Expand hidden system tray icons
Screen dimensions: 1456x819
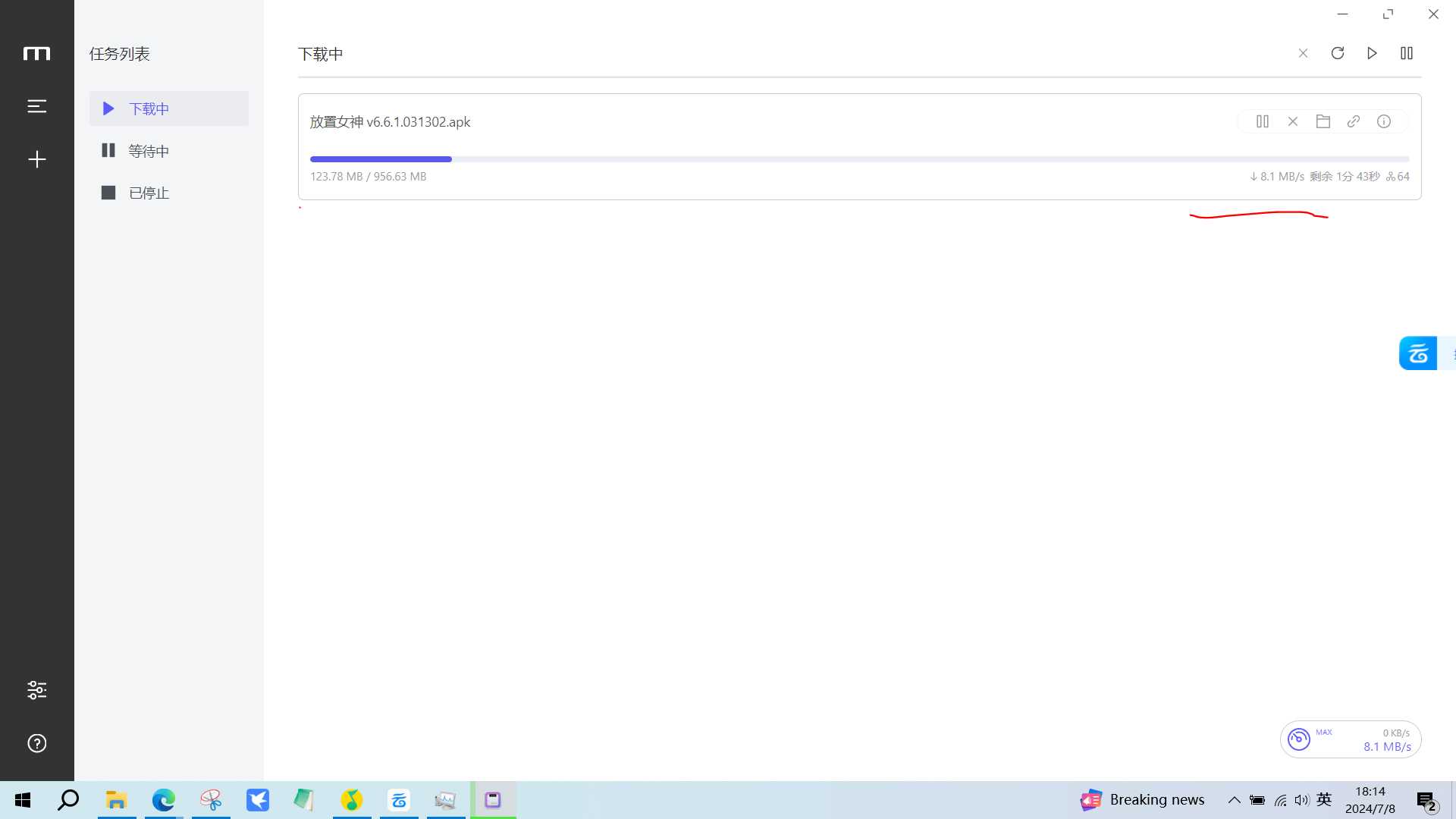[x=1235, y=800]
